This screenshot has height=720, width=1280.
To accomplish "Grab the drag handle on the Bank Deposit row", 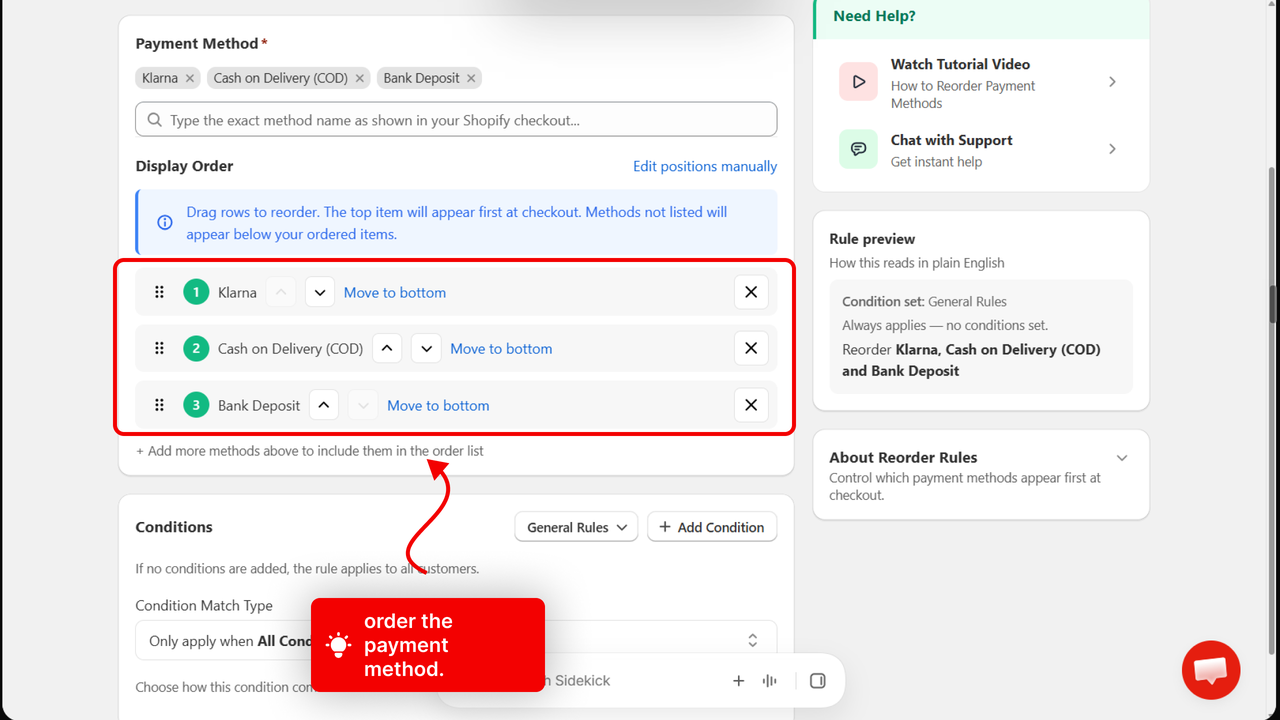I will tap(159, 405).
